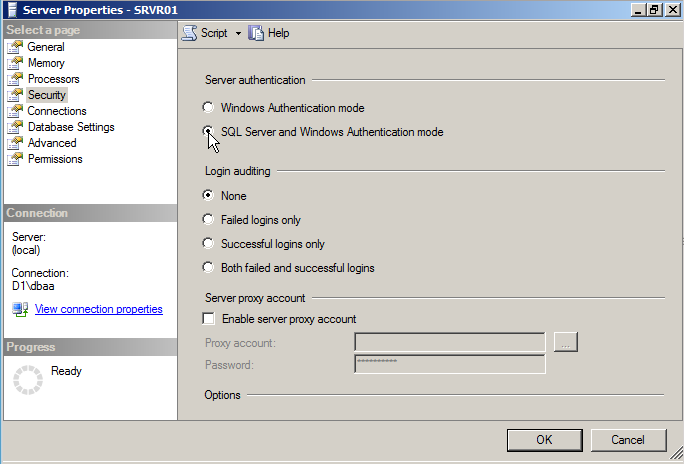Click the Connections page icon
684x464 pixels.
15,111
